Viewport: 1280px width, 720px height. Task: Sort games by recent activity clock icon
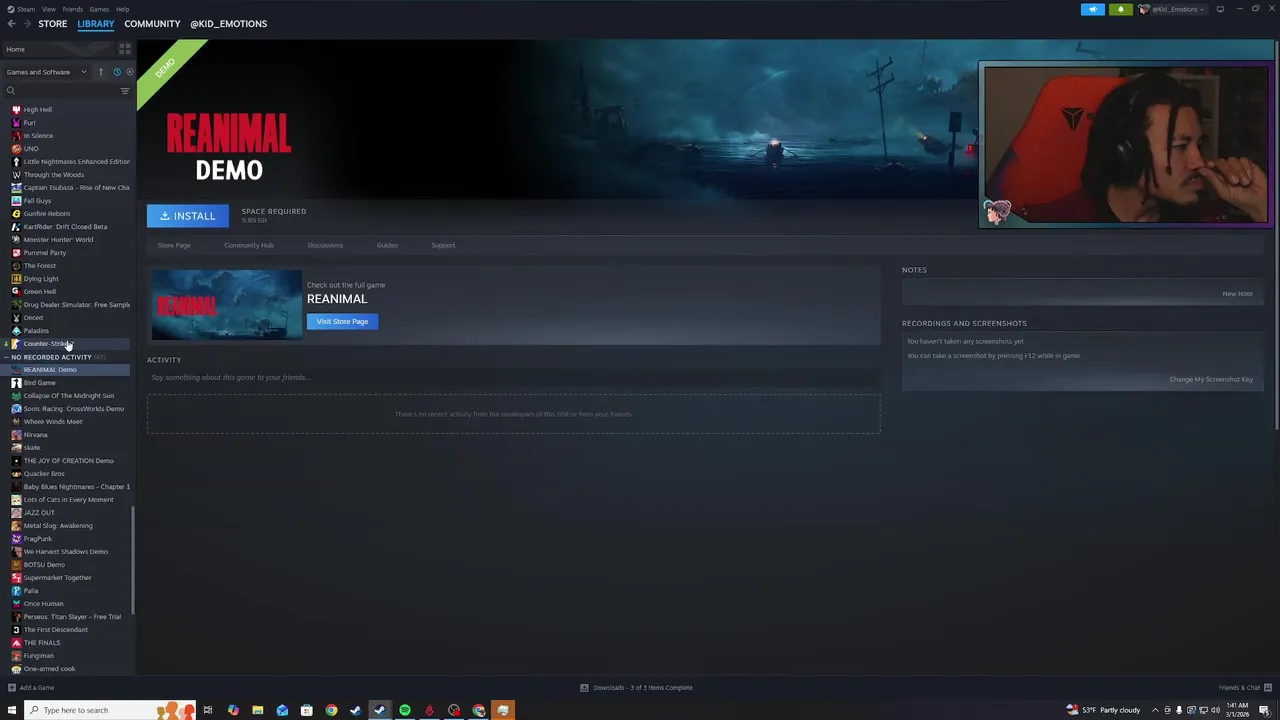pos(116,72)
